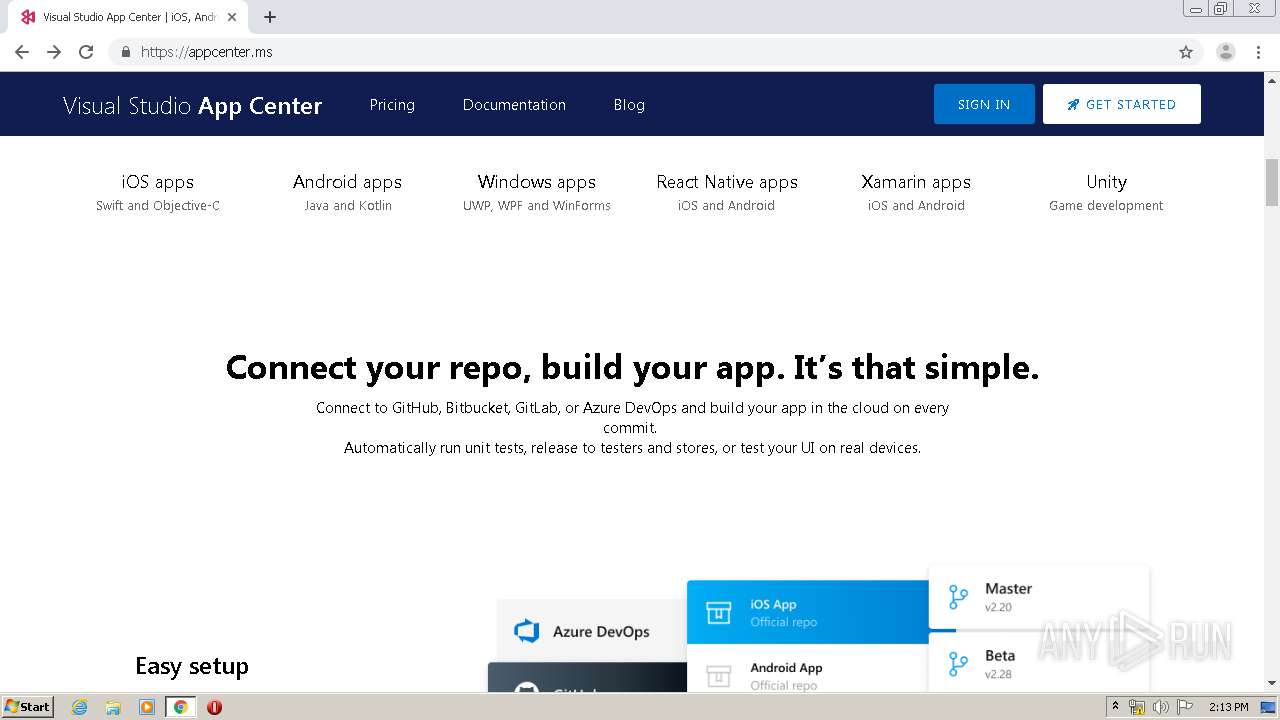The height and width of the screenshot is (720, 1280).
Task: Open the Blog link
Action: [629, 105]
